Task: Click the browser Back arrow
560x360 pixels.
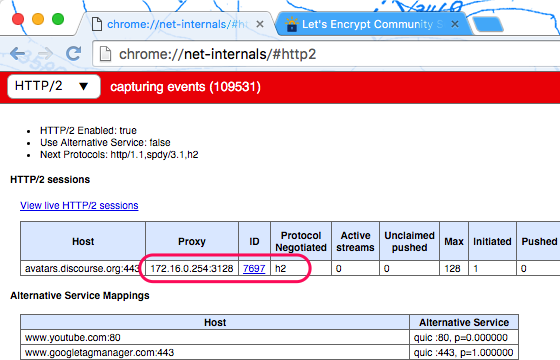Action: (18, 54)
